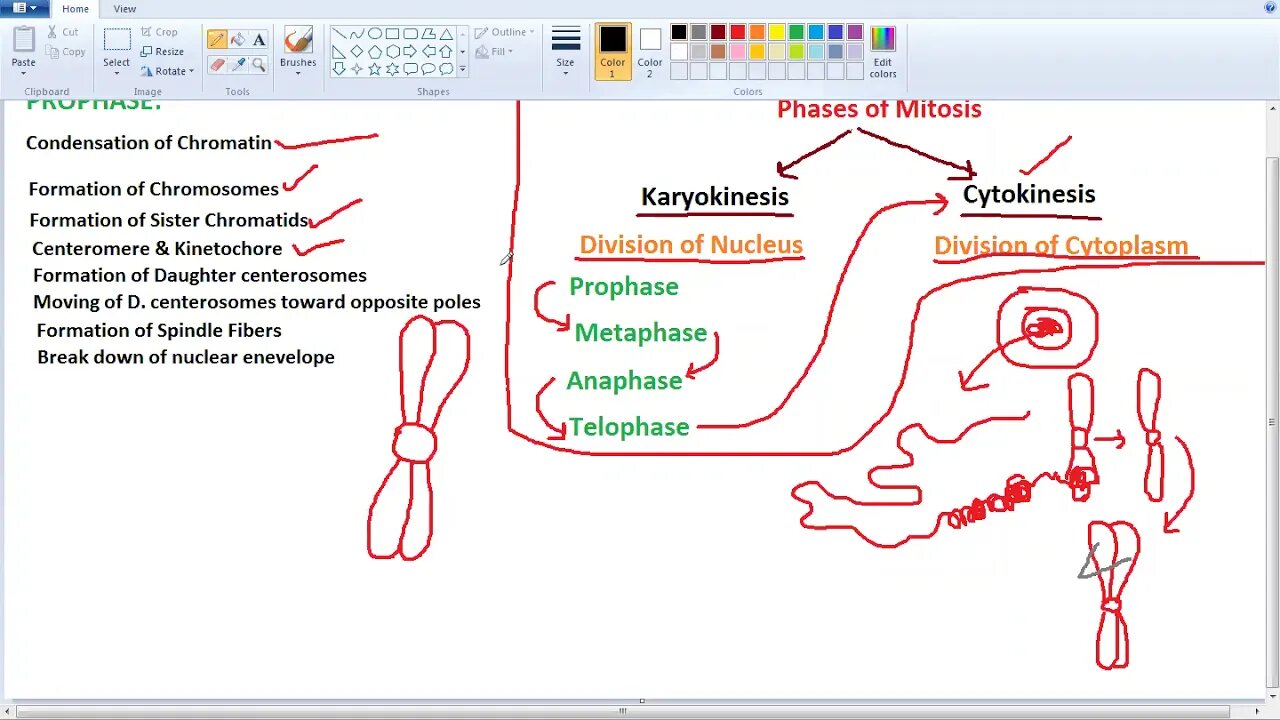Open the Rotate dropdown
Viewport: 1280px width, 720px height.
[x=167, y=71]
